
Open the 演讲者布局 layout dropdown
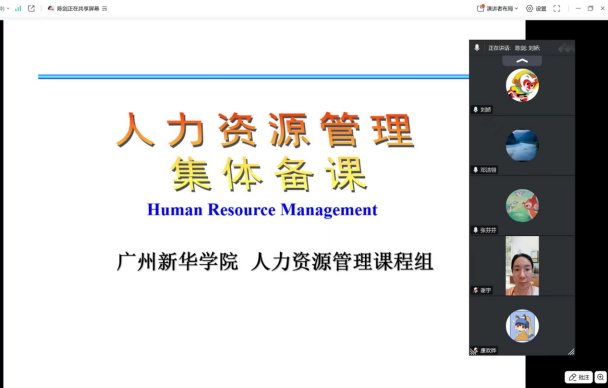coord(497,9)
